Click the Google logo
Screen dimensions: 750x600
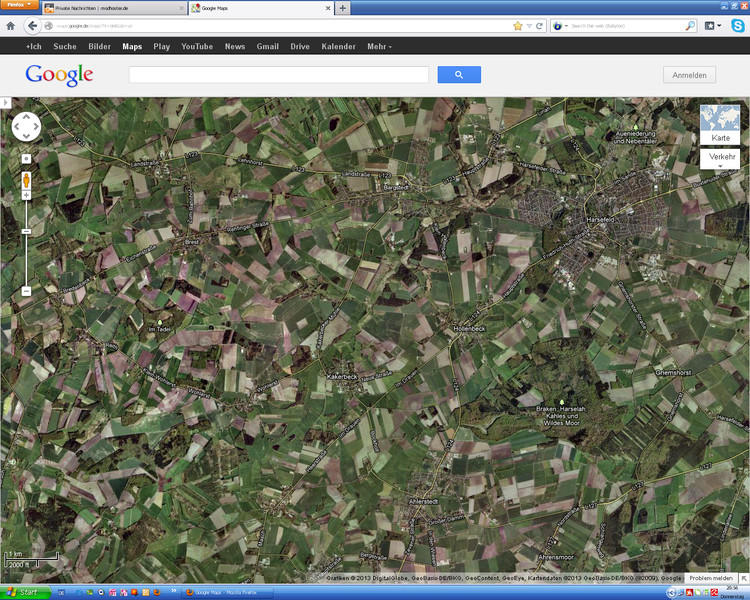click(x=59, y=75)
